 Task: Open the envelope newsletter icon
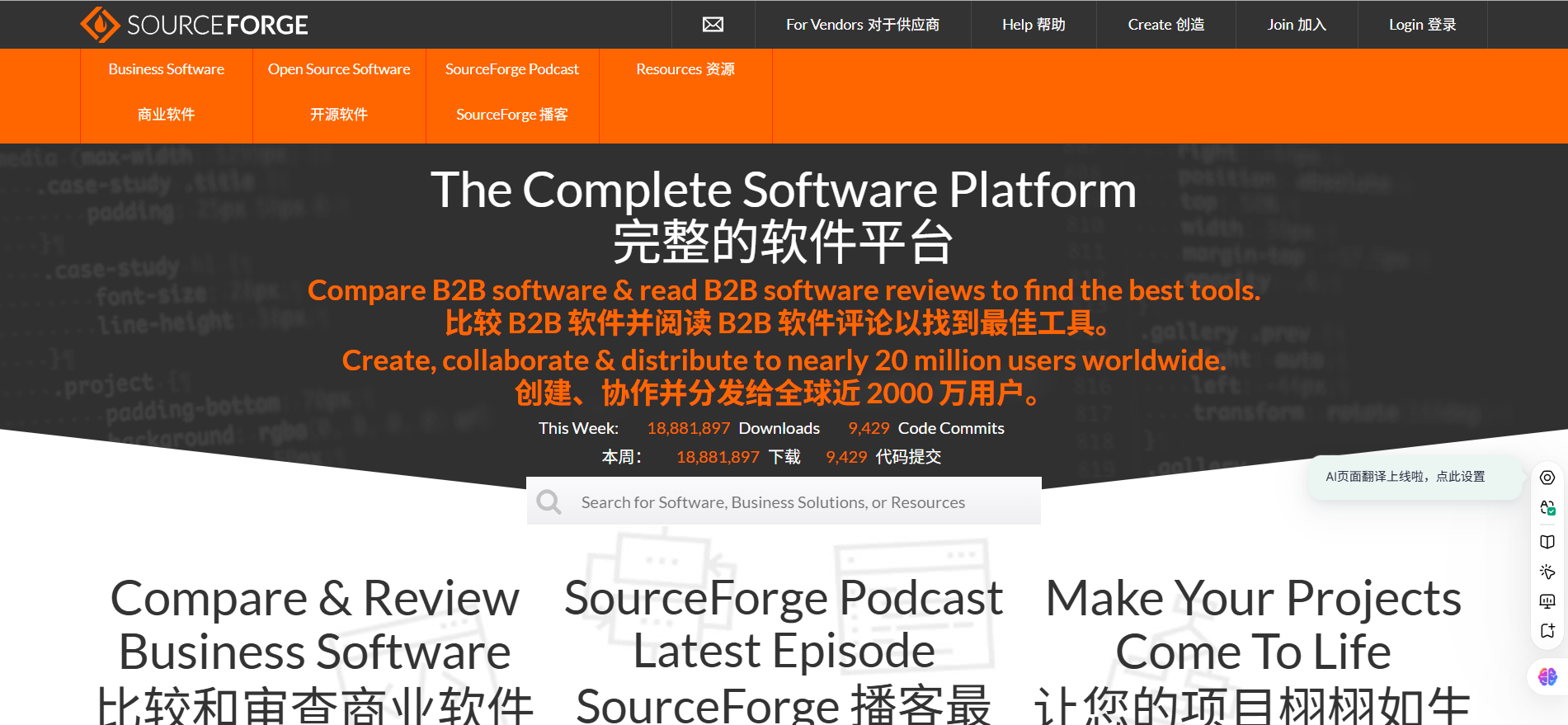(x=713, y=25)
